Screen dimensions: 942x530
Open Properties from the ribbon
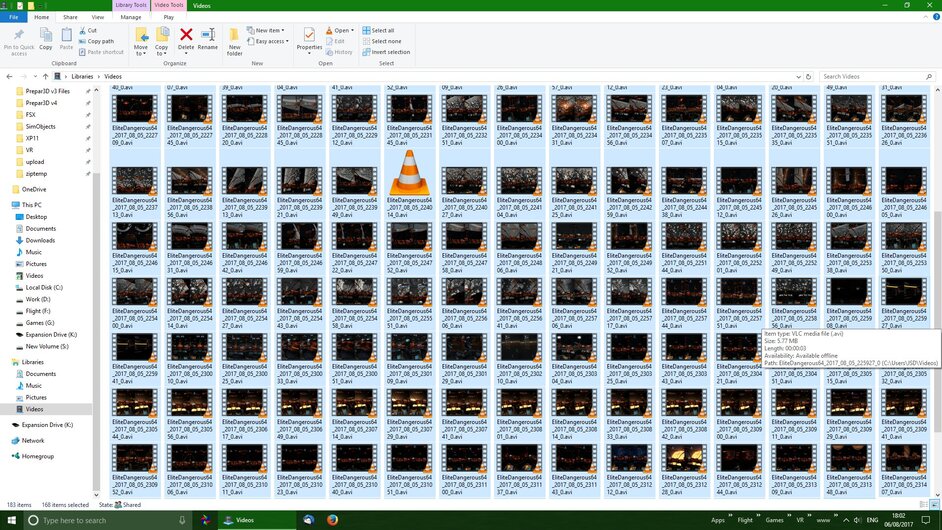(309, 38)
